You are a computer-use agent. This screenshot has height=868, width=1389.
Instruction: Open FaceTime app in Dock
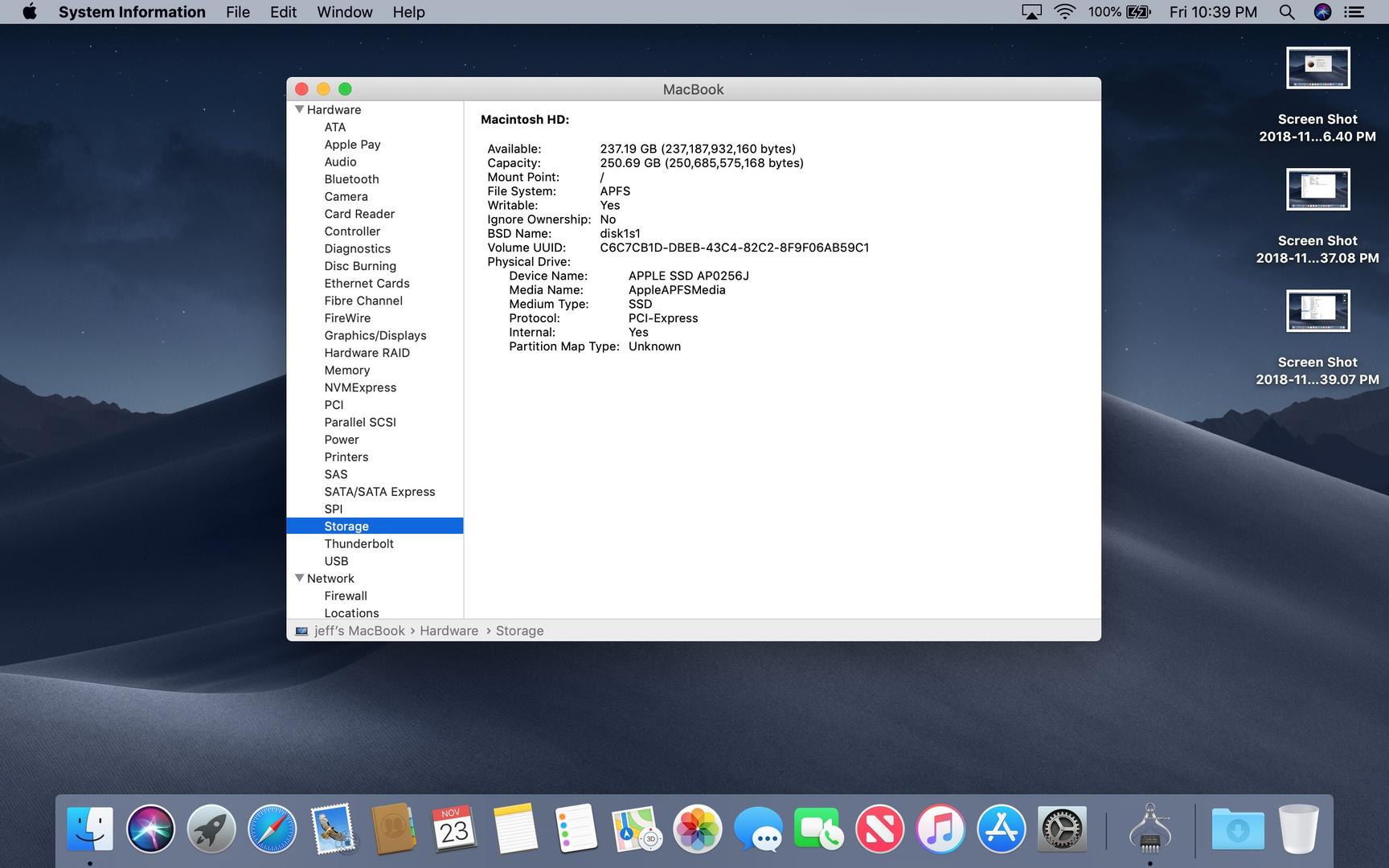(818, 828)
